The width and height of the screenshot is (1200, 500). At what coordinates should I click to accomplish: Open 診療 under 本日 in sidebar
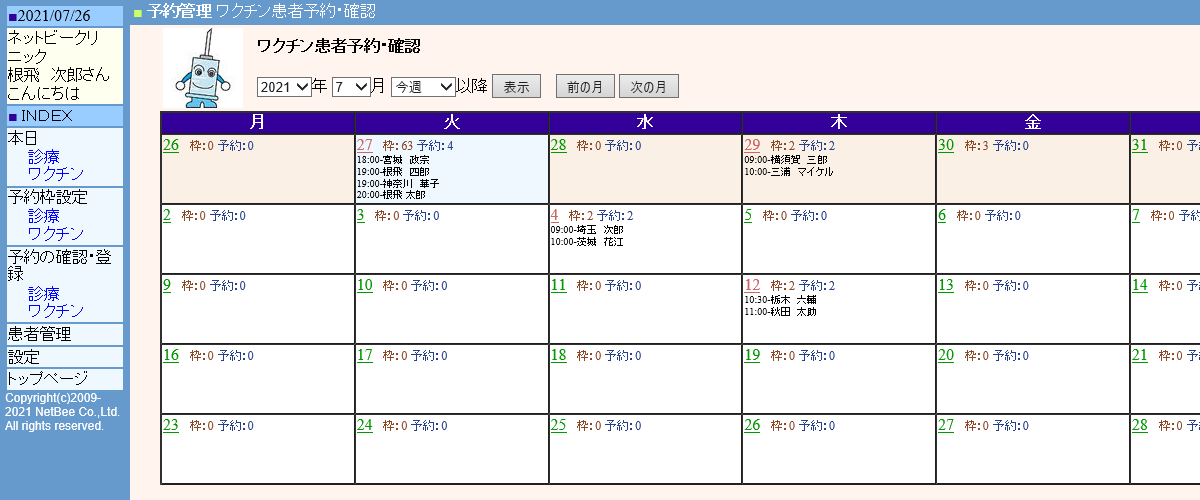click(x=44, y=157)
